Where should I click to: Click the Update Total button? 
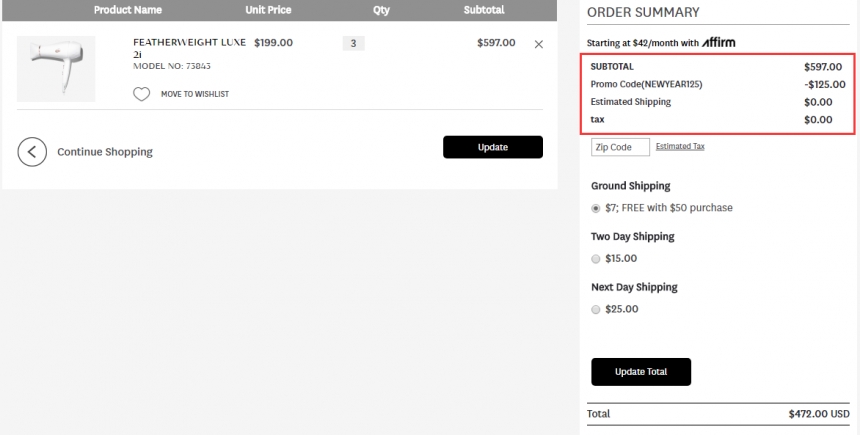[641, 372]
